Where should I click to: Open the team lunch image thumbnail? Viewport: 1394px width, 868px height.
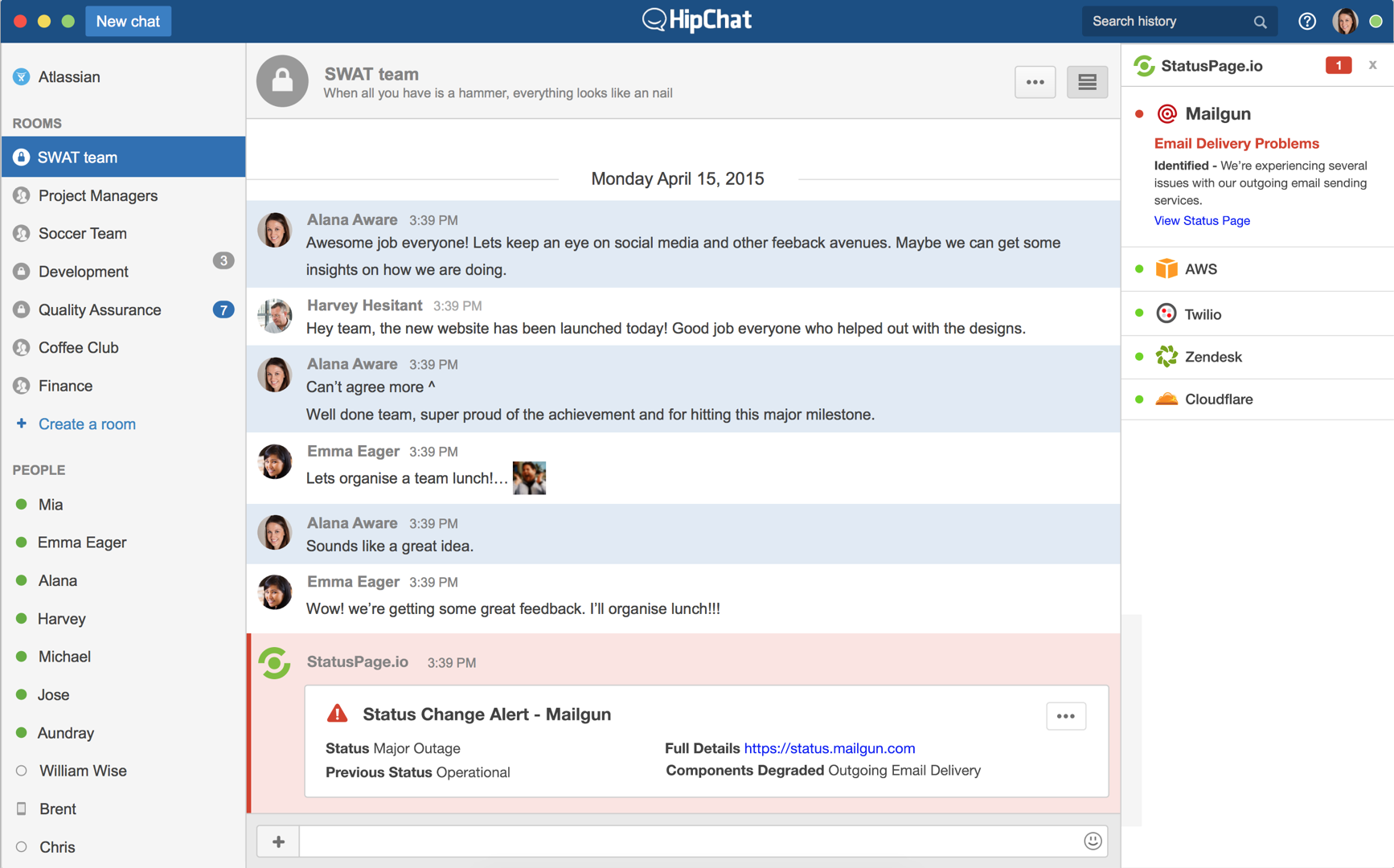[x=529, y=478]
